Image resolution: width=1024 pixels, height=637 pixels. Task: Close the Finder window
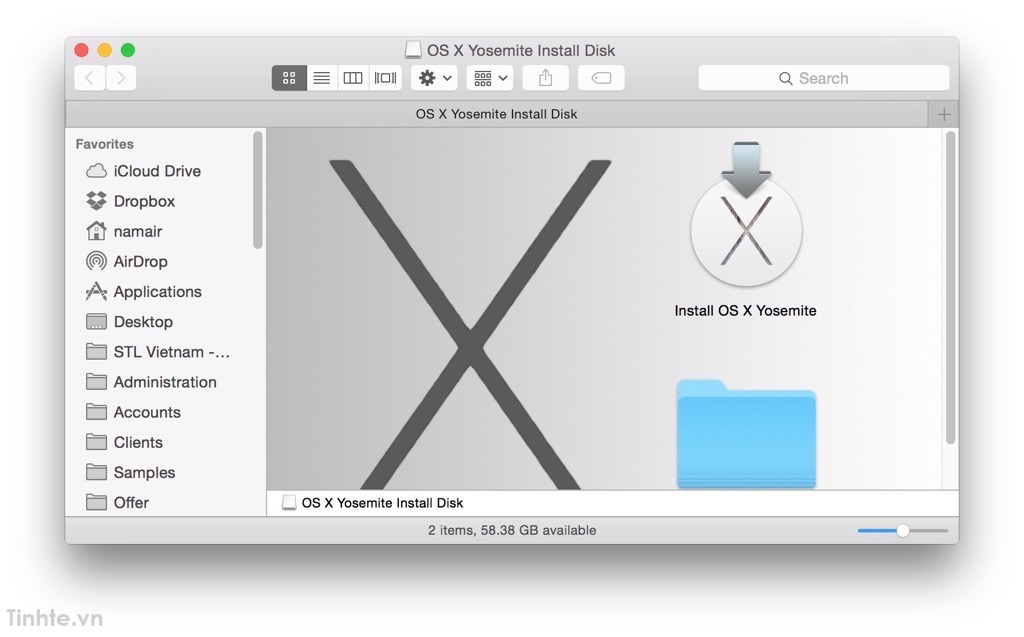[82, 50]
